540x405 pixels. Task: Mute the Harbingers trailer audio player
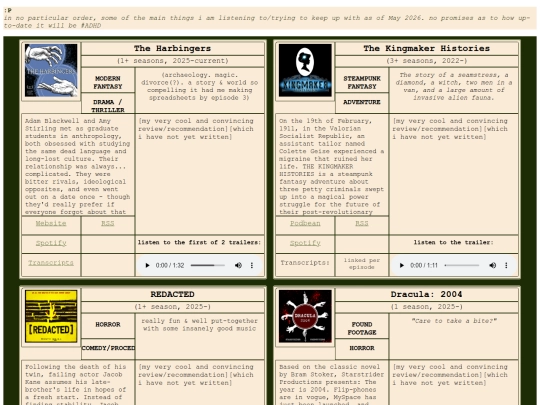[x=238, y=265]
